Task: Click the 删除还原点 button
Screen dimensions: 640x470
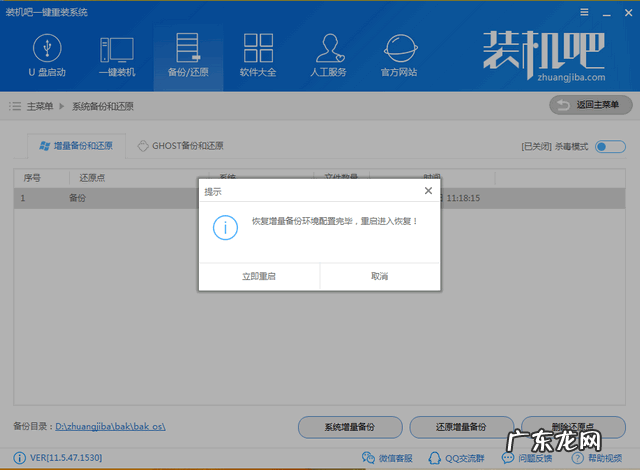Action: [573, 427]
